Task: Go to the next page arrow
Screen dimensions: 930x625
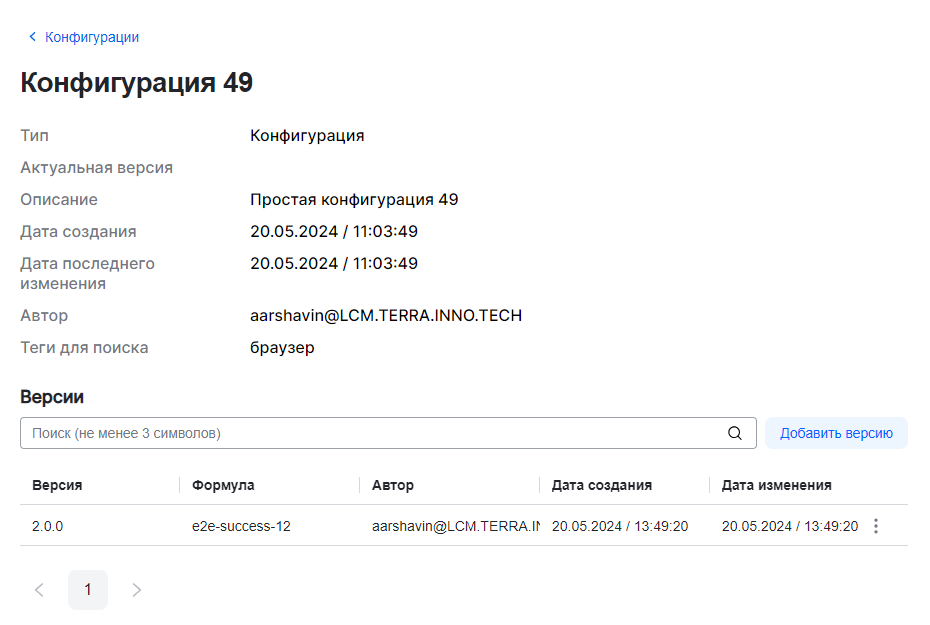Action: pyautogui.click(x=137, y=590)
